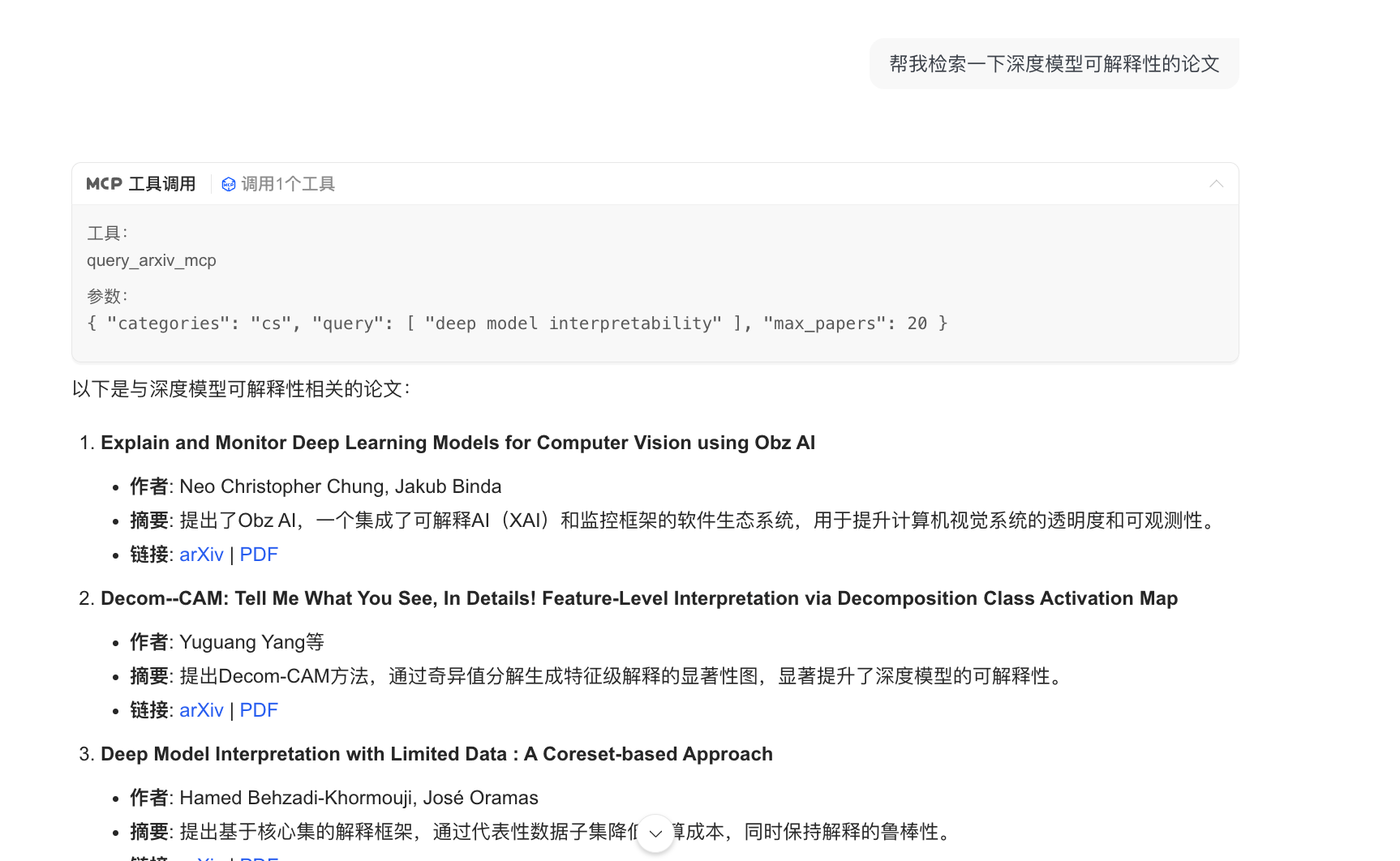Click the JSON parameters line with max_papers

(x=517, y=323)
